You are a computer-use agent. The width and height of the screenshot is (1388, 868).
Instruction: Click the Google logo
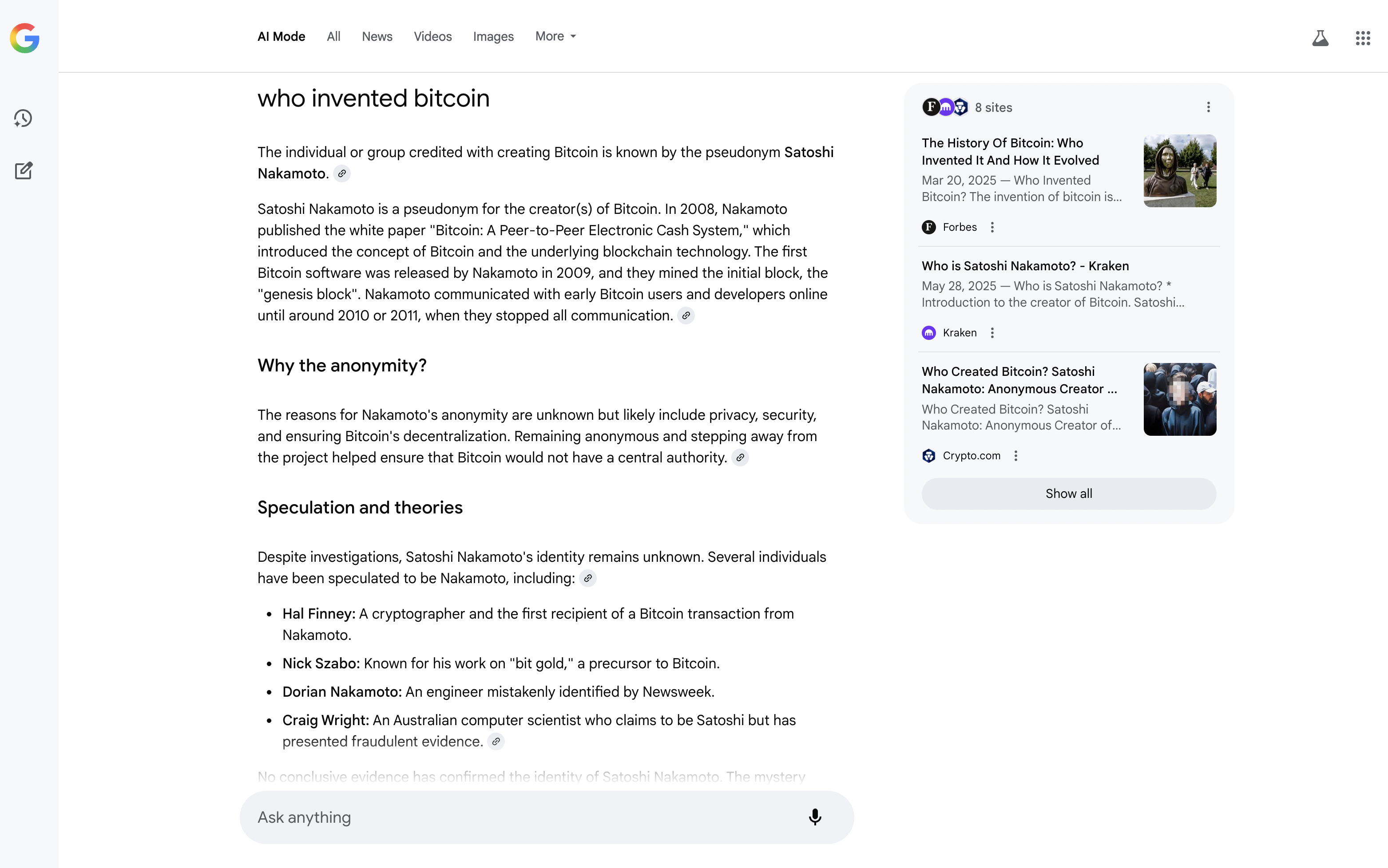(25, 38)
